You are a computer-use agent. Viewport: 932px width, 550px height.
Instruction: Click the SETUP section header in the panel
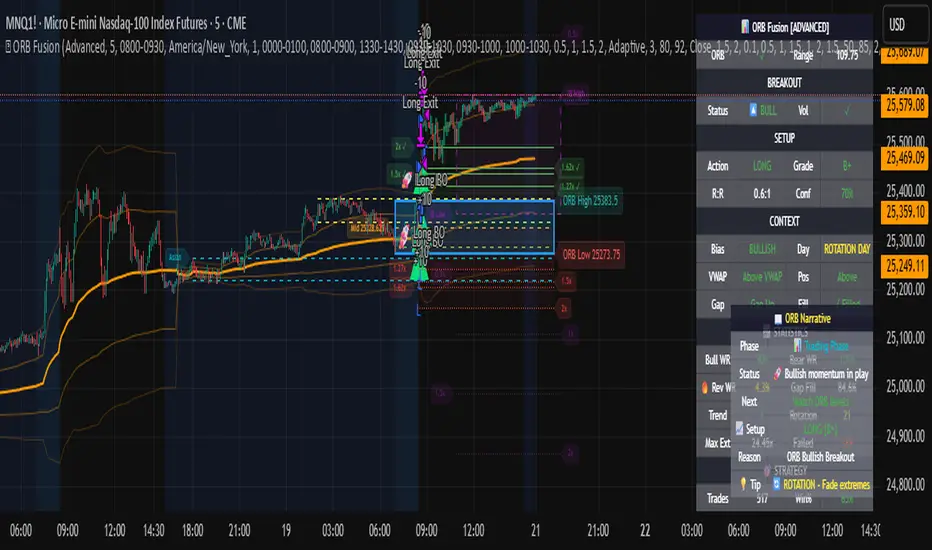click(784, 139)
